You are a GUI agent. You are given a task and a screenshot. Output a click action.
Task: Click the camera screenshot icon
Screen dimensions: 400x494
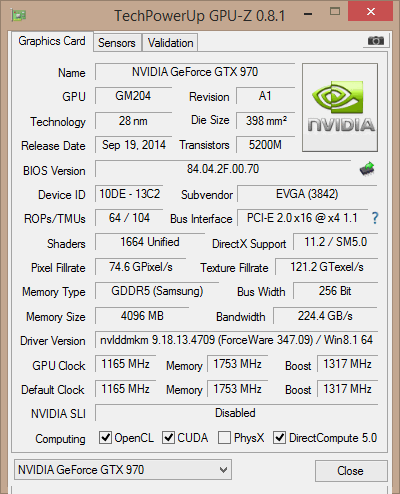[x=376, y=41]
